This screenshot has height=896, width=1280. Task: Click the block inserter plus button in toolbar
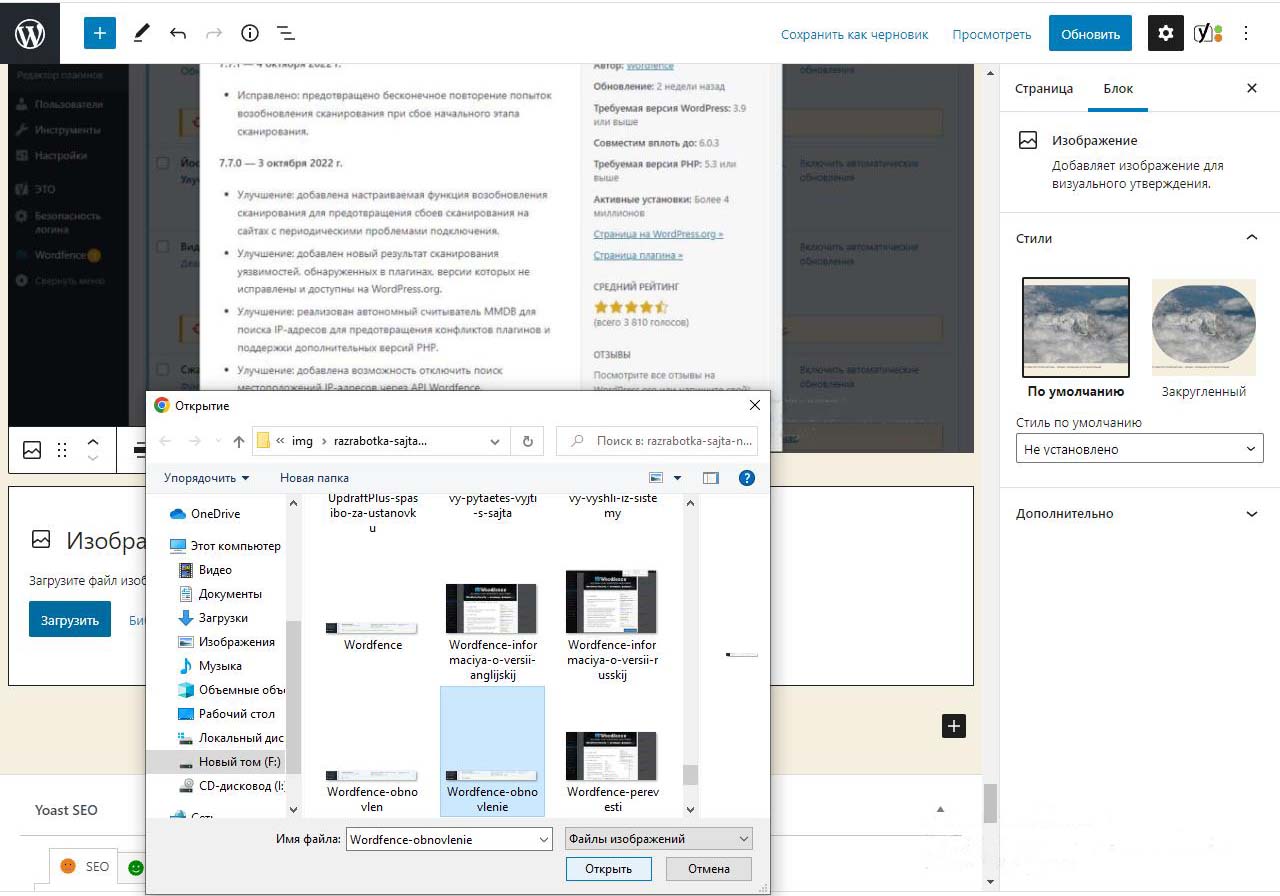tap(100, 33)
